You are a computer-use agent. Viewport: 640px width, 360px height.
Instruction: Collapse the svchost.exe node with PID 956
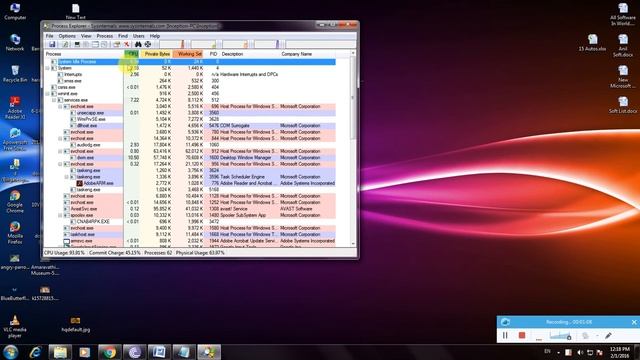(60, 164)
